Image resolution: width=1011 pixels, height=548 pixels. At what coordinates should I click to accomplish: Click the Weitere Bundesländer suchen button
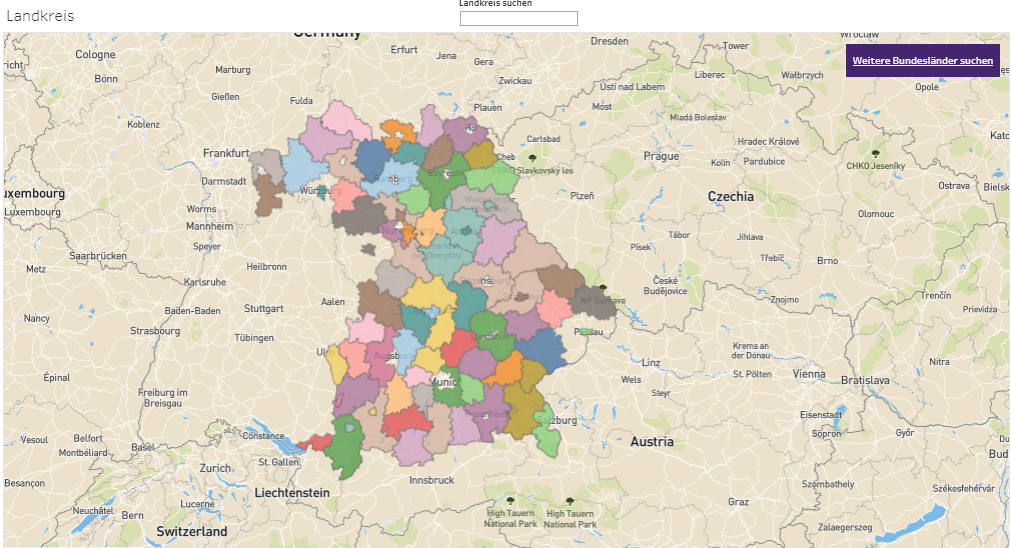(922, 61)
